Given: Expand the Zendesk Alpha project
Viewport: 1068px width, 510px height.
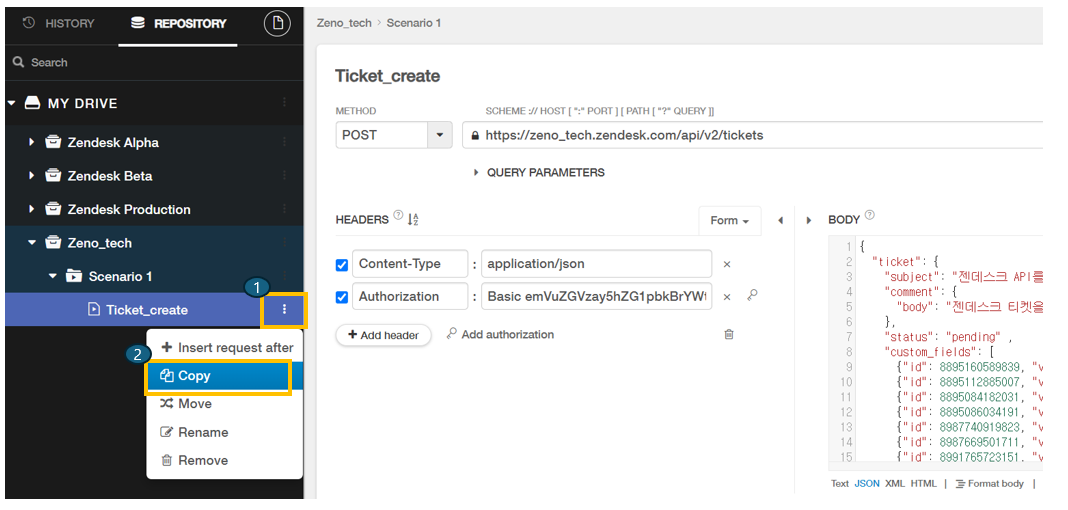Looking at the screenshot, I should coord(31,142).
